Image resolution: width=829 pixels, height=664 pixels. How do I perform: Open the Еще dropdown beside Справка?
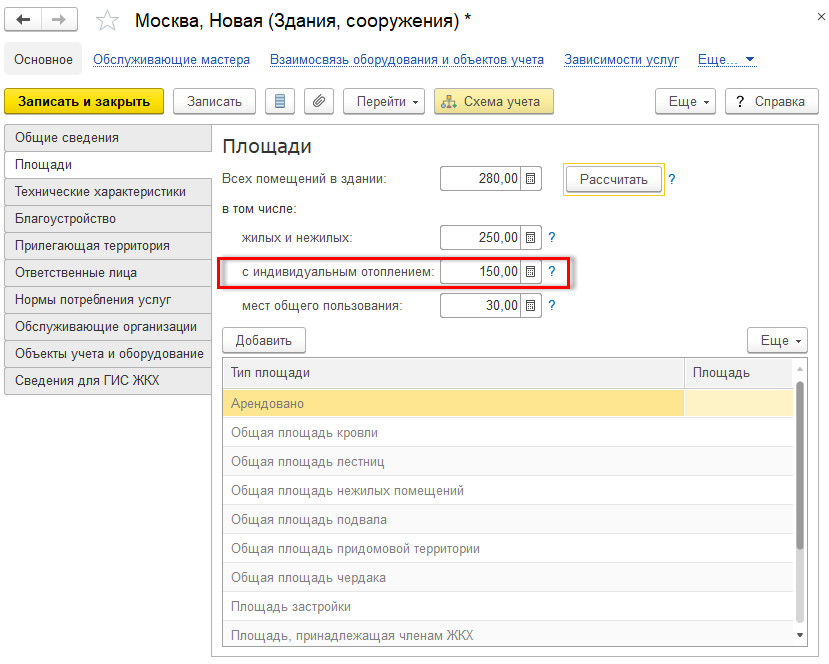point(685,101)
